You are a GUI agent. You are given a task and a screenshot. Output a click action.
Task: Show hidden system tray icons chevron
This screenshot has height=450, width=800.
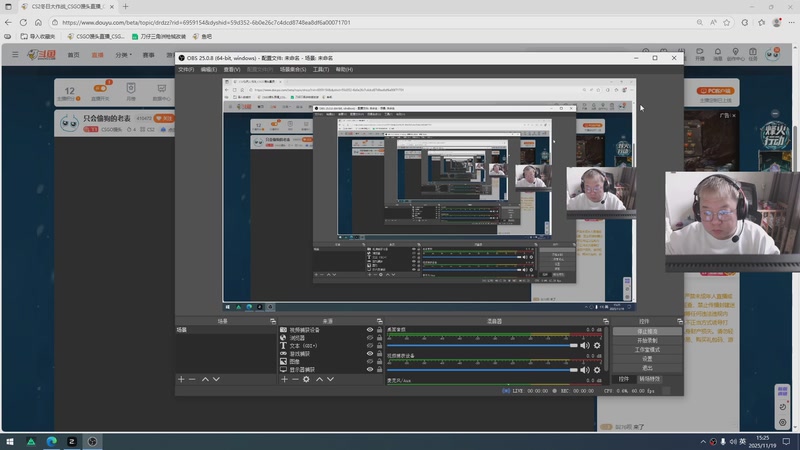coord(703,442)
